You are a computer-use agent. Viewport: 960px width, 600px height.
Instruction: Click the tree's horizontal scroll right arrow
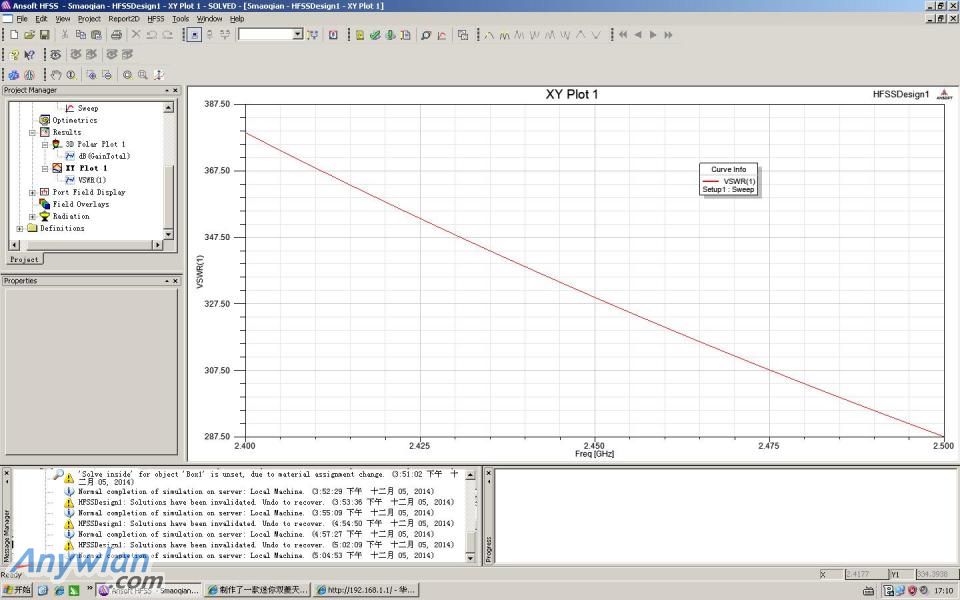coord(157,245)
